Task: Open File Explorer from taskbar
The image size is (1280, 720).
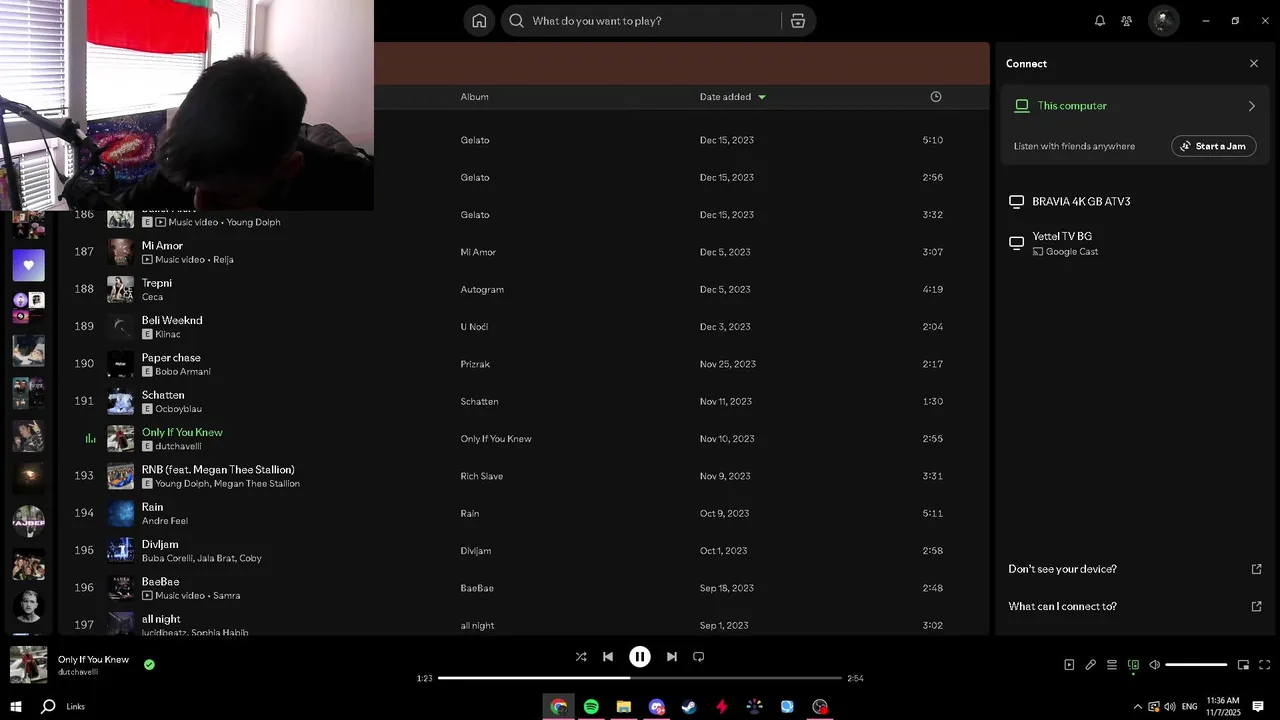Action: tap(624, 707)
